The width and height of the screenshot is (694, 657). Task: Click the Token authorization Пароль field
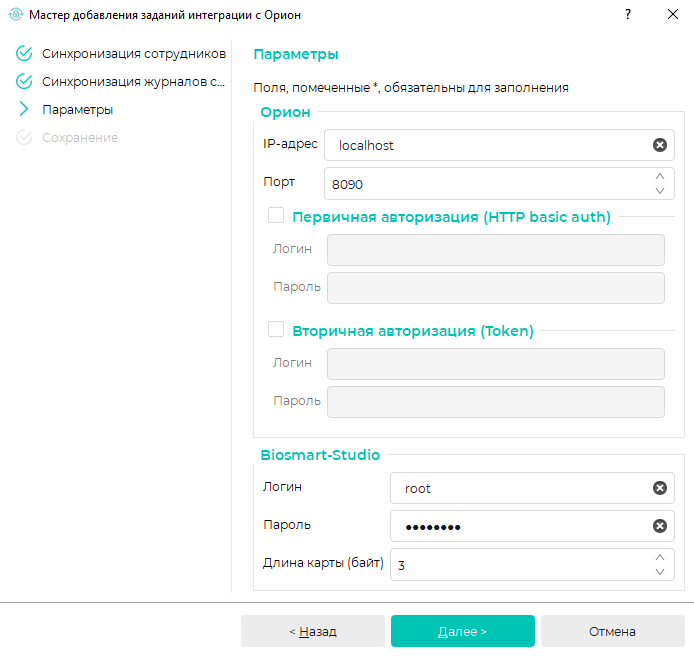(496, 402)
